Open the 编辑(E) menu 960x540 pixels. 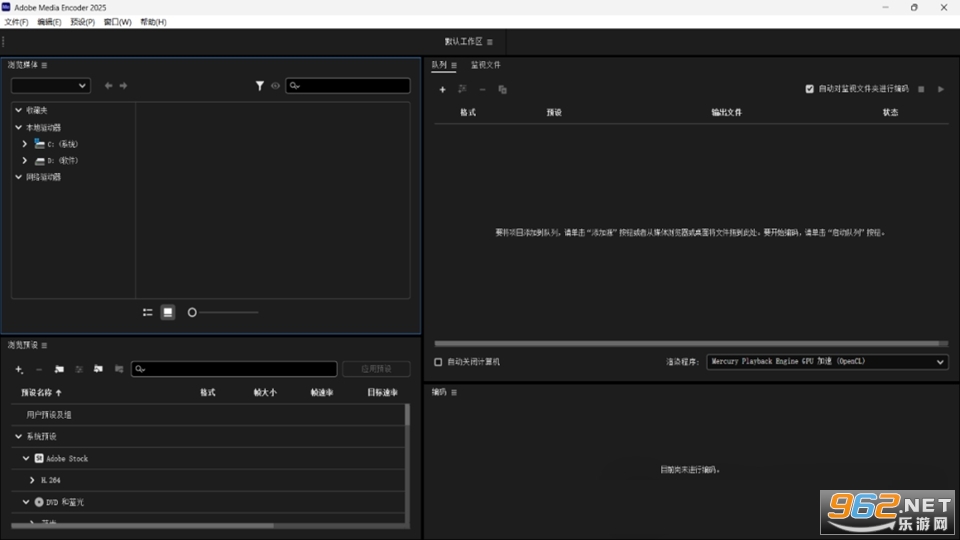click(x=49, y=22)
